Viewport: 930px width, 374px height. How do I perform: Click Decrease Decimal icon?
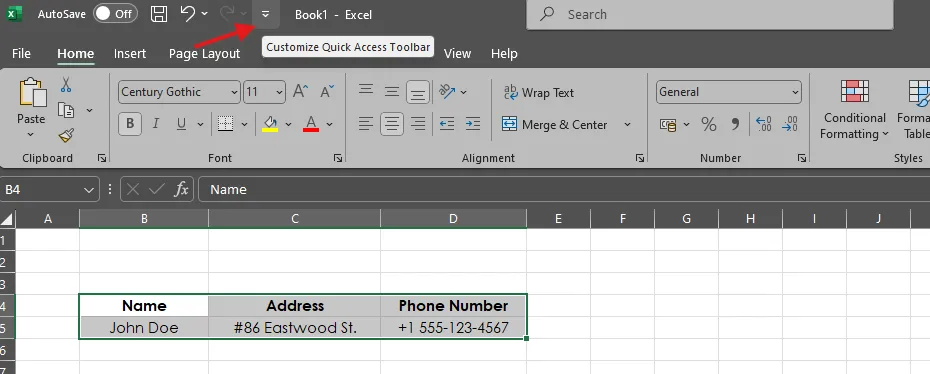790,124
